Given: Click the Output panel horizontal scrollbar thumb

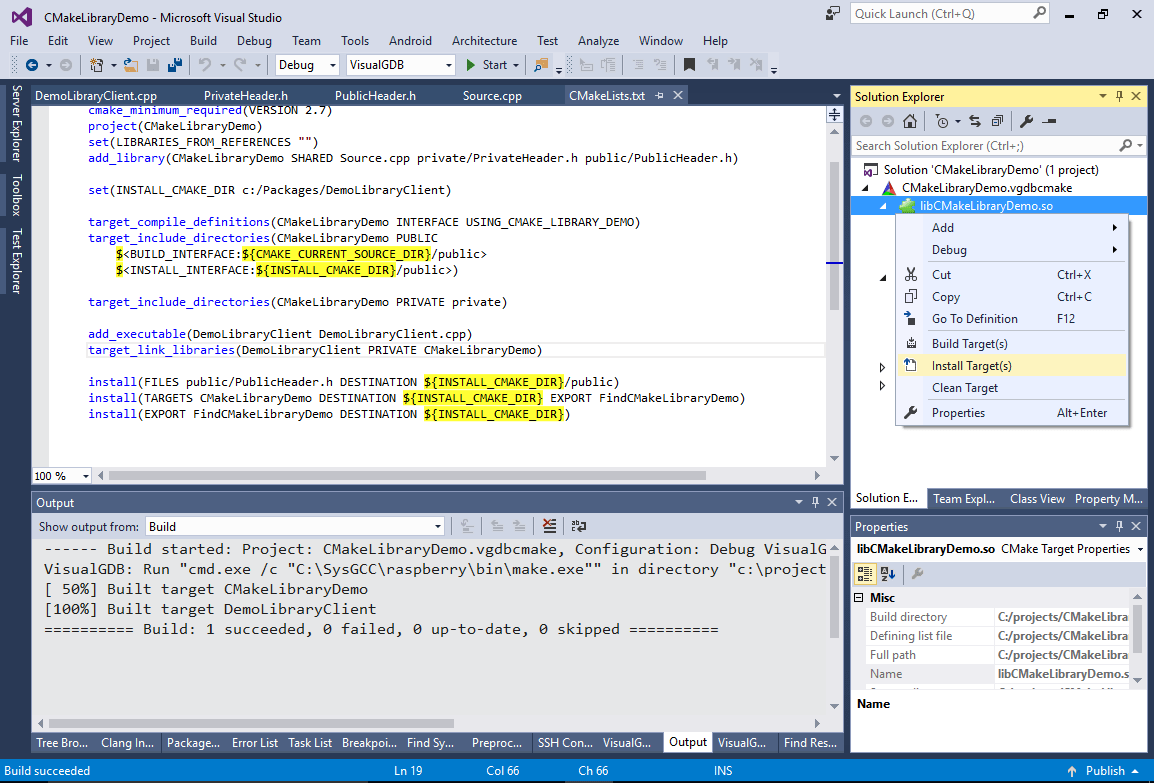Looking at the screenshot, I should coord(251,723).
